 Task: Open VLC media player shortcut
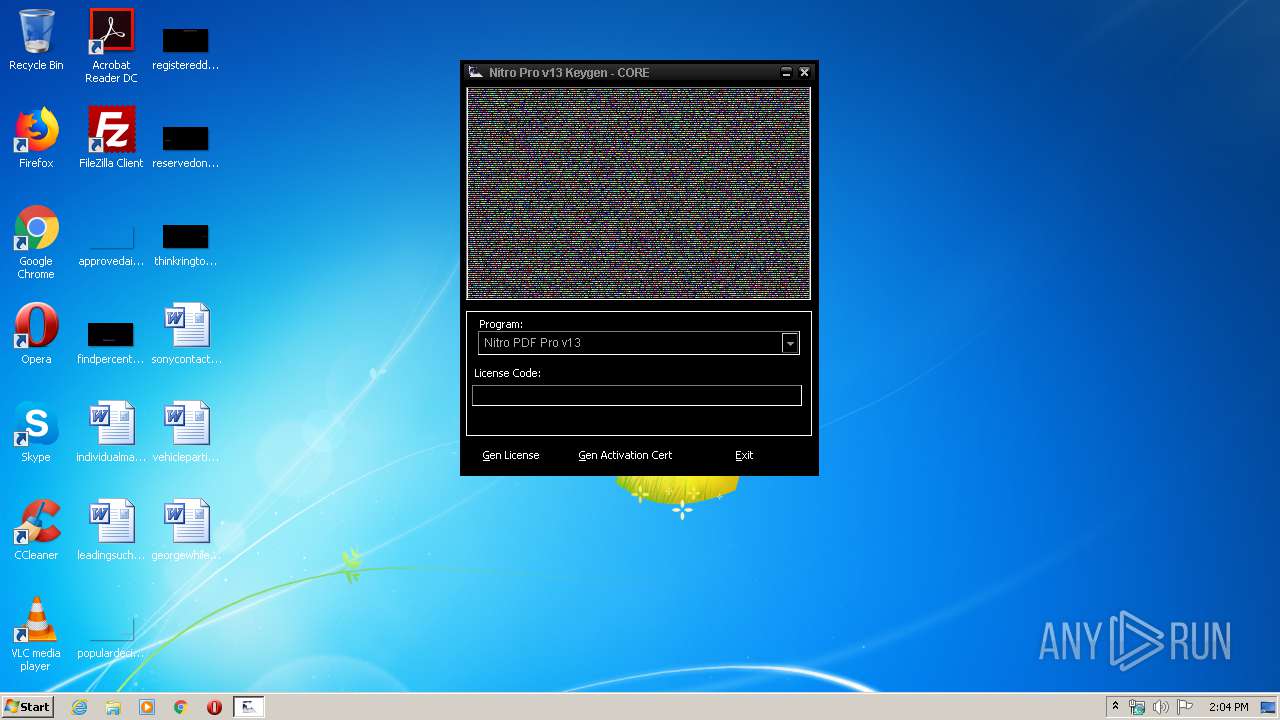point(36,634)
